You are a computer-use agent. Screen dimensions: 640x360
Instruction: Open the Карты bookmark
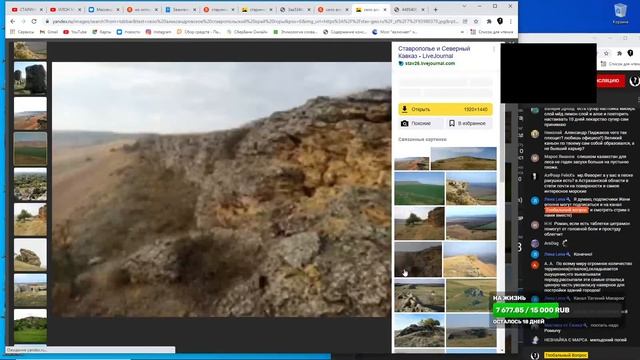coord(102,32)
